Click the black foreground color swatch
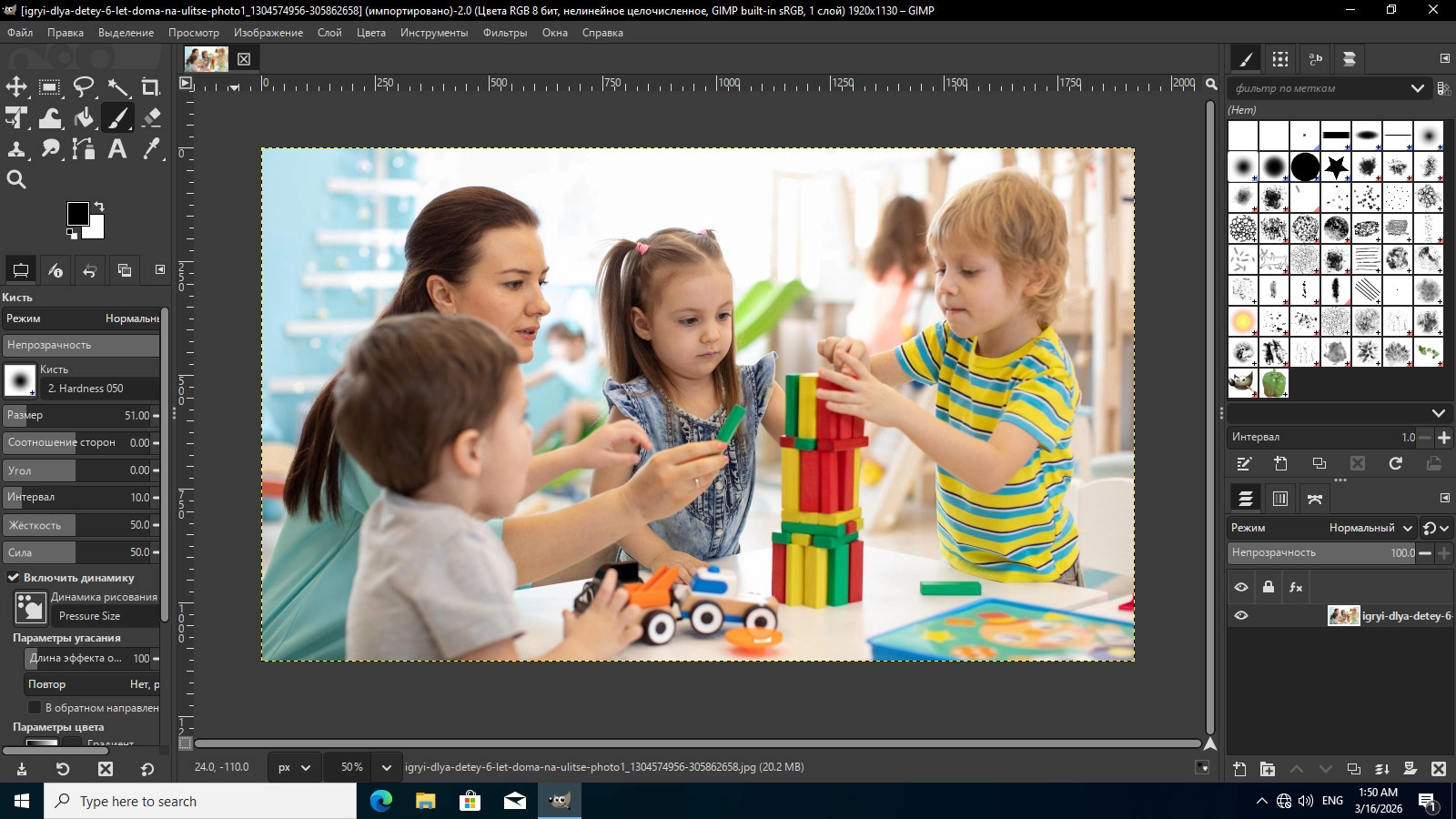The height and width of the screenshot is (819, 1456). click(77, 214)
